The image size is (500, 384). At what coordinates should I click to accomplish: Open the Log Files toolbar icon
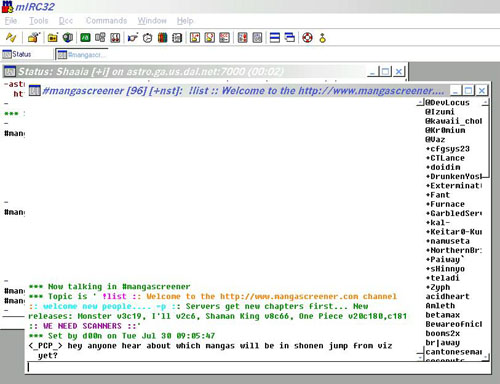point(257,38)
